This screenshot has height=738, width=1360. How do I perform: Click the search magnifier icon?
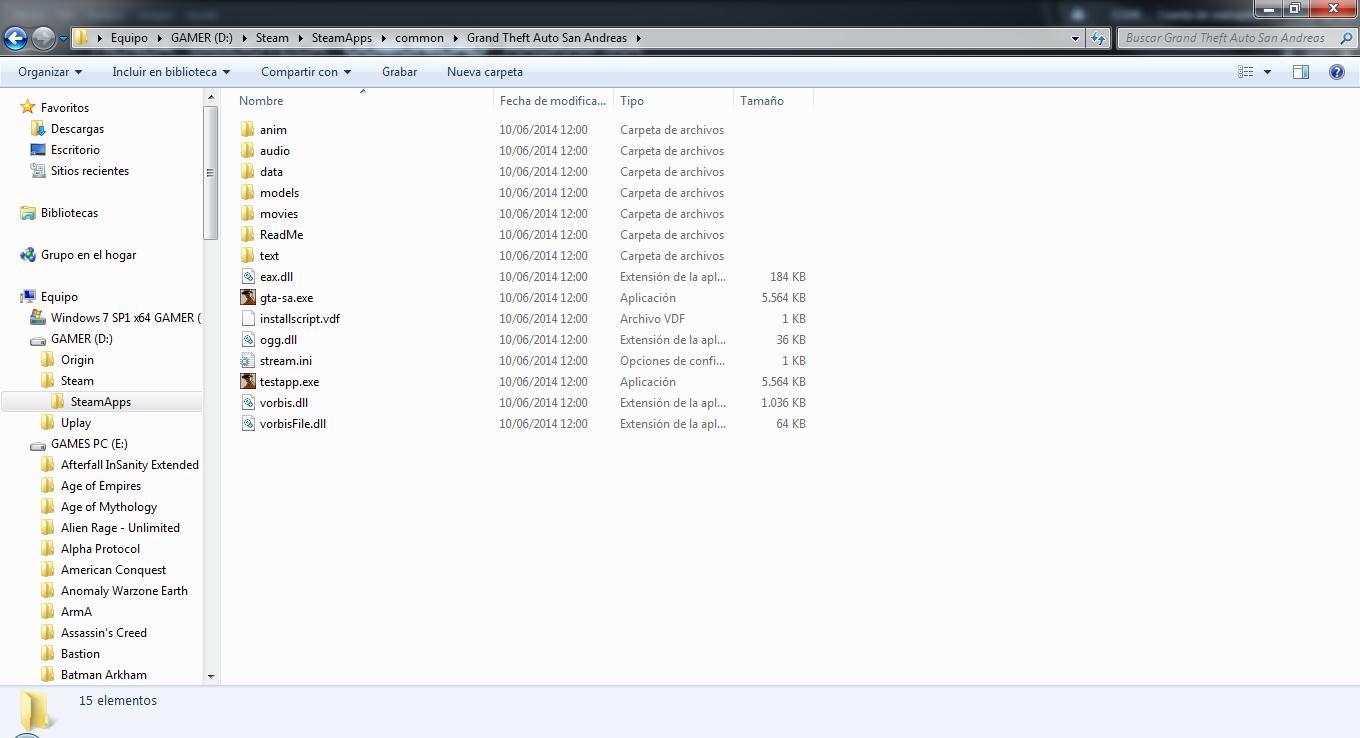coord(1346,38)
